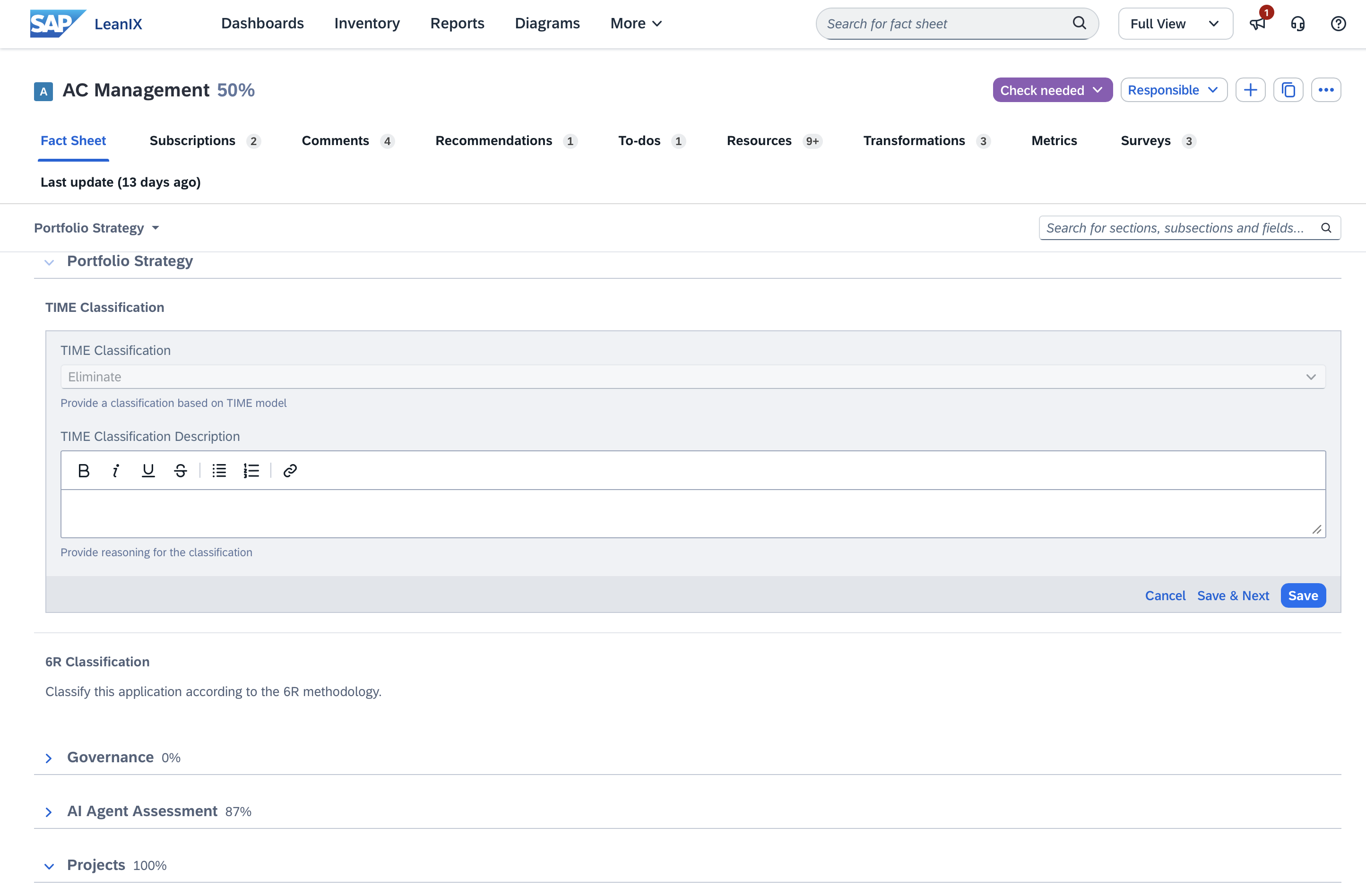1366x896 pixels.
Task: Click the plus add button
Action: (1250, 90)
